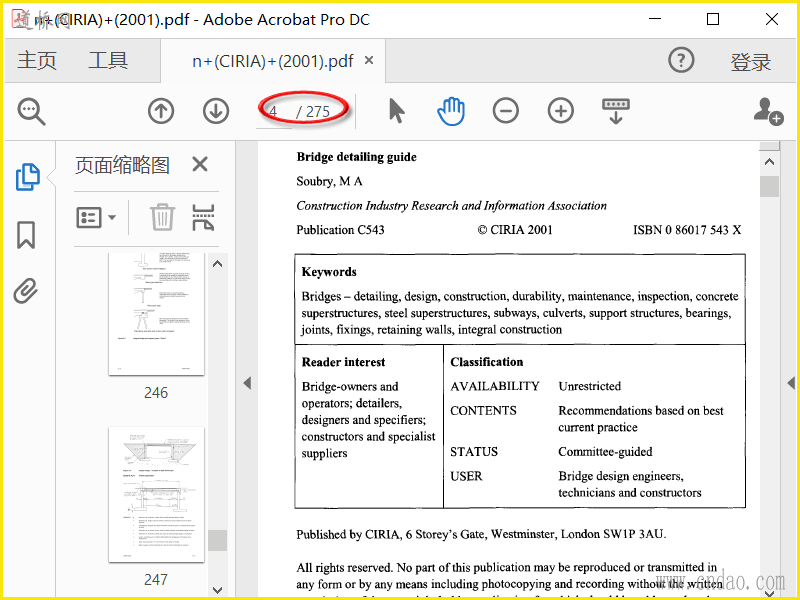
Task: Go to previous page with up arrow
Action: click(161, 111)
